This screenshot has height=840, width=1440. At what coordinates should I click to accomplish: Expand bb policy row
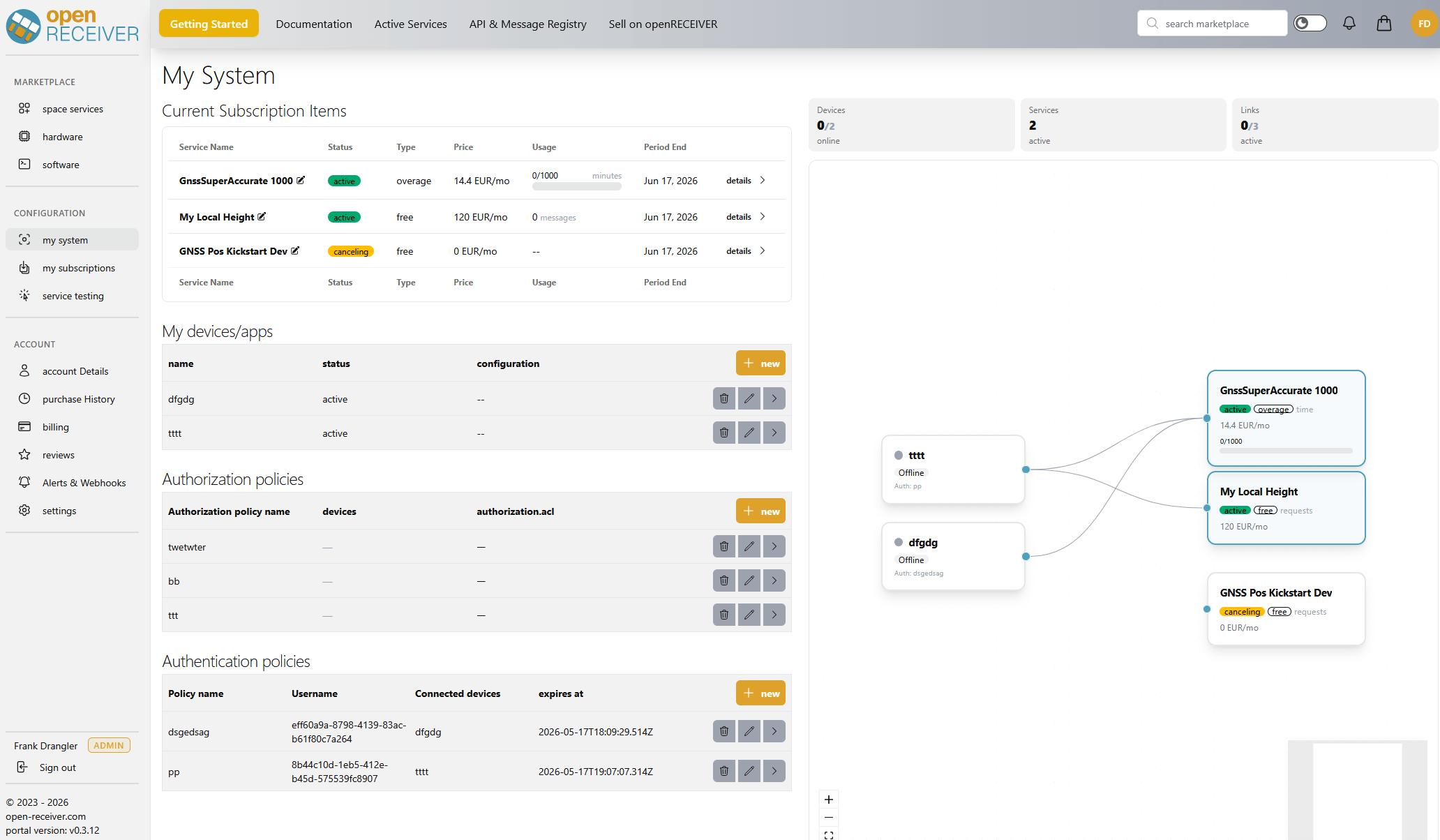(774, 580)
